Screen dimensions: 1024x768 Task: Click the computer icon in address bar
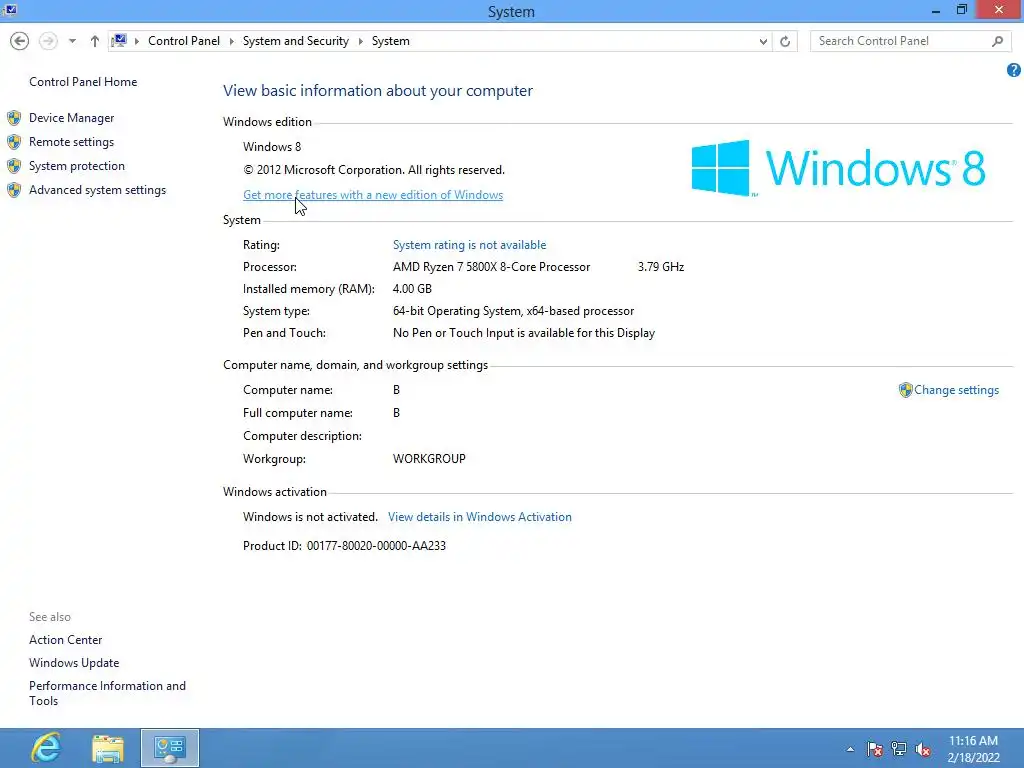click(x=119, y=41)
